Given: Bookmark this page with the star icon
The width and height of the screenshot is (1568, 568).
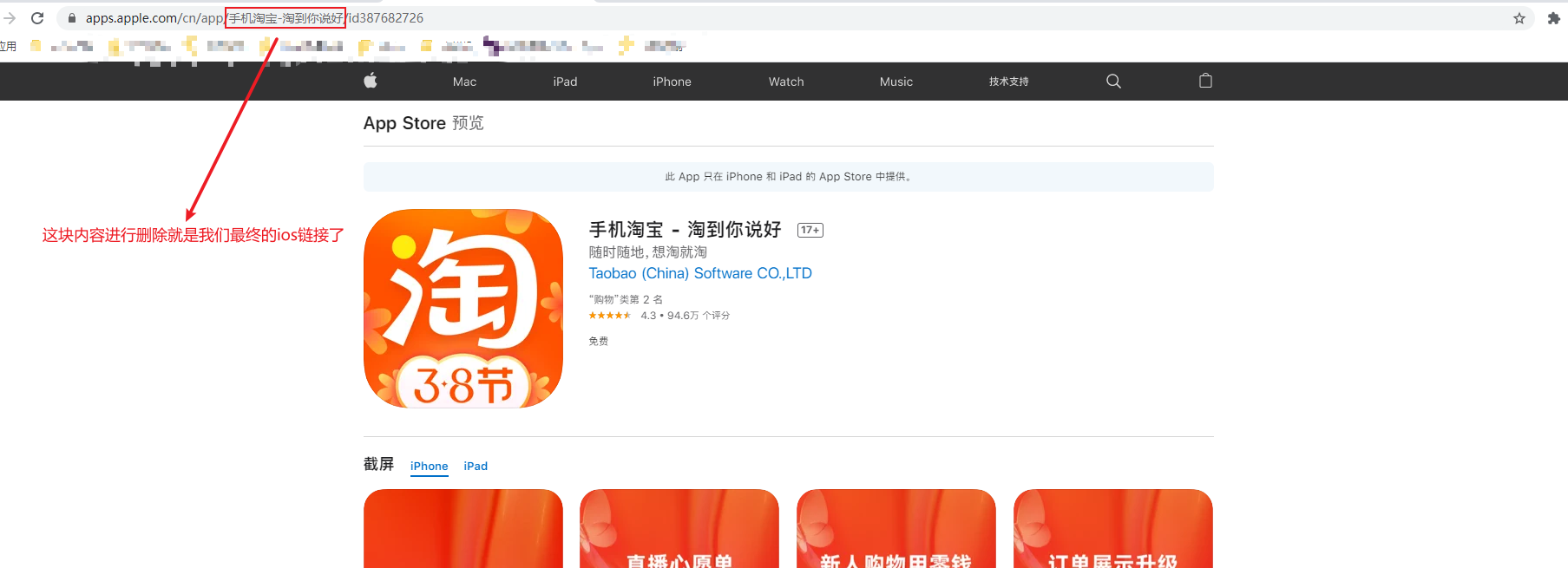Looking at the screenshot, I should [x=1519, y=18].
